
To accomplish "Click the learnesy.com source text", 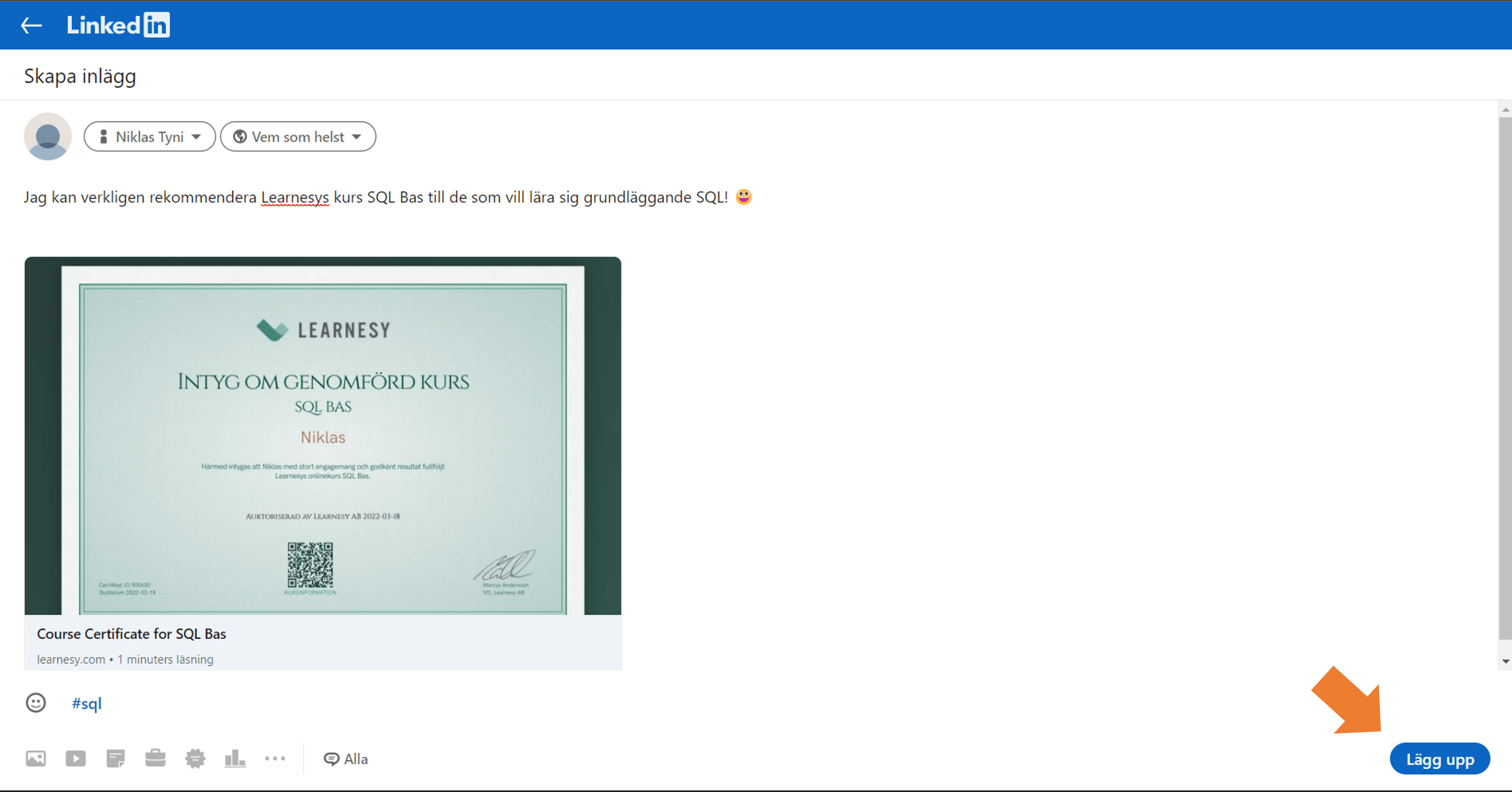I will (71, 659).
